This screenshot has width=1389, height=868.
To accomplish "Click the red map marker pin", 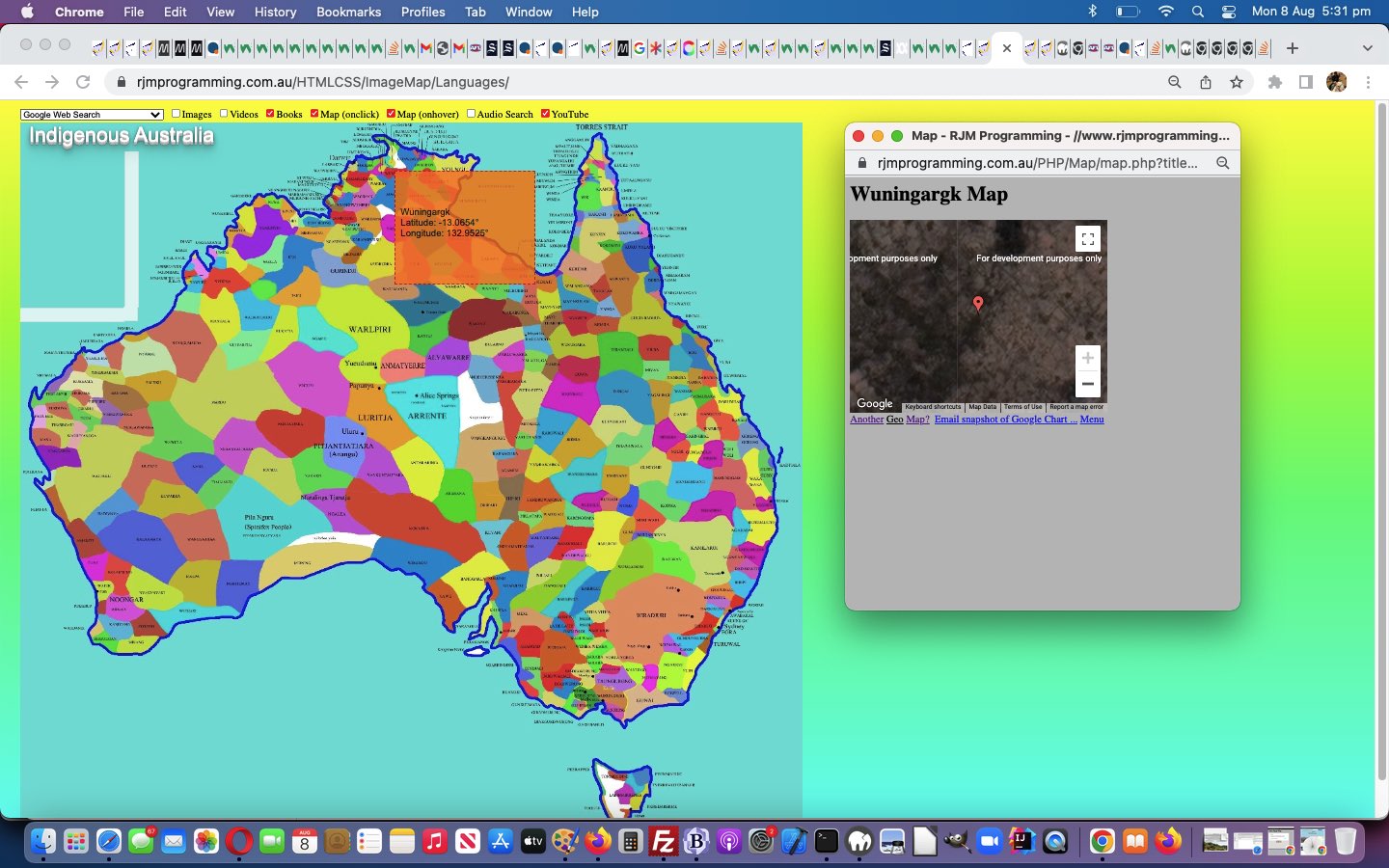I will click(x=978, y=304).
